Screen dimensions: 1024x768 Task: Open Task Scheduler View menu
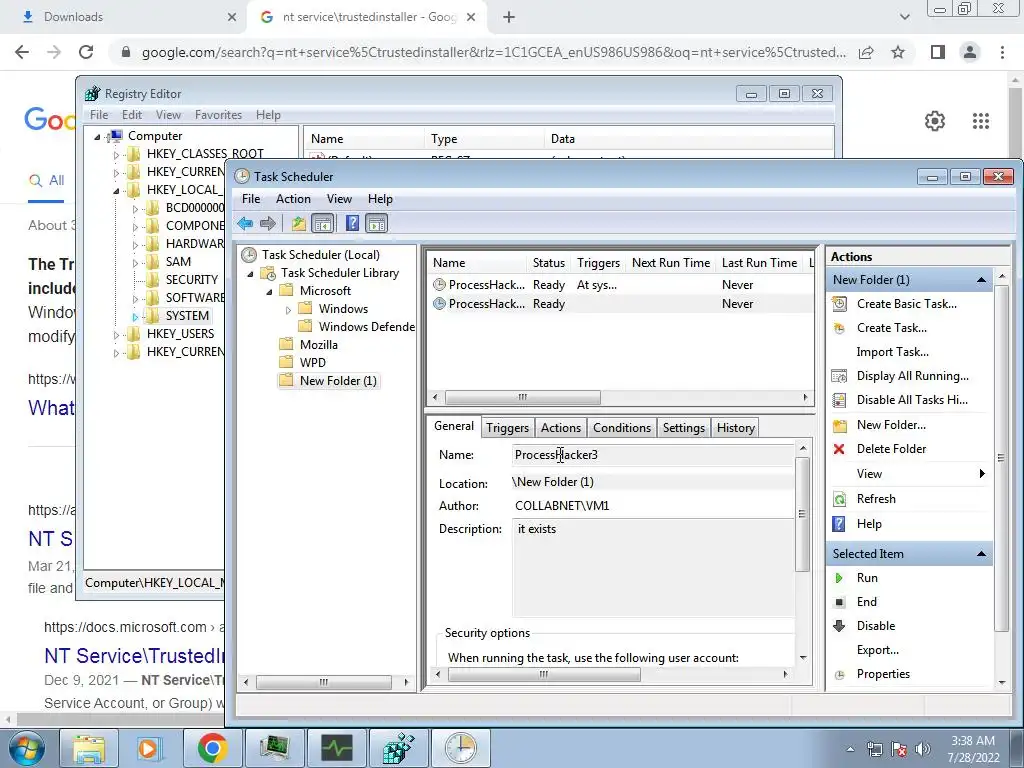(339, 199)
